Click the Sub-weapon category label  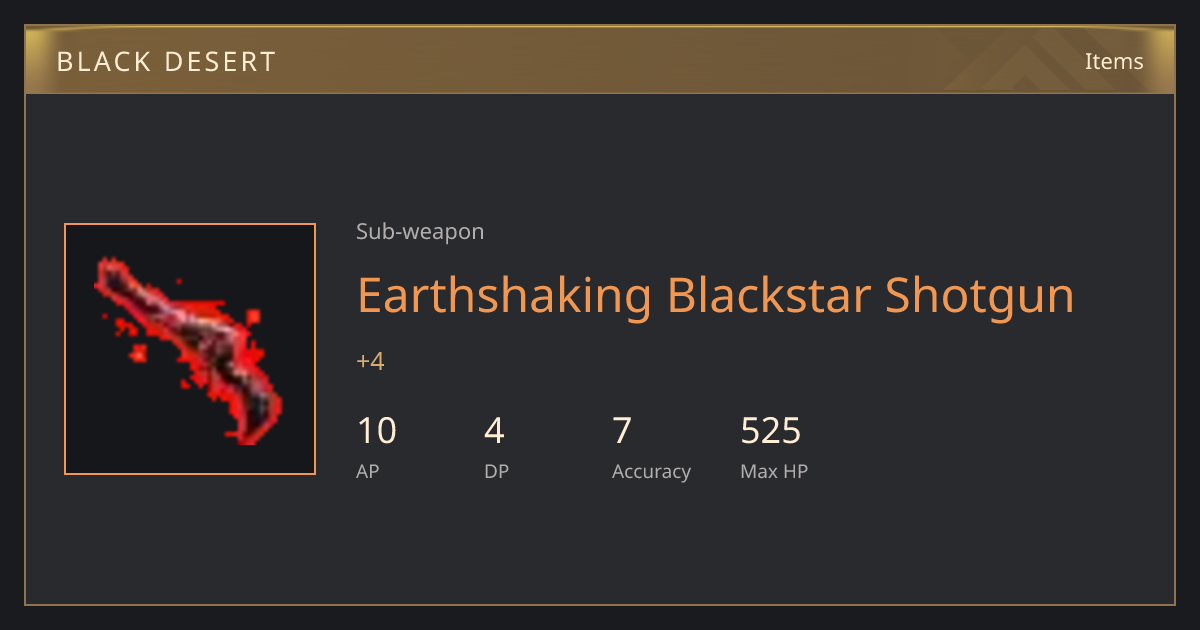coord(420,232)
